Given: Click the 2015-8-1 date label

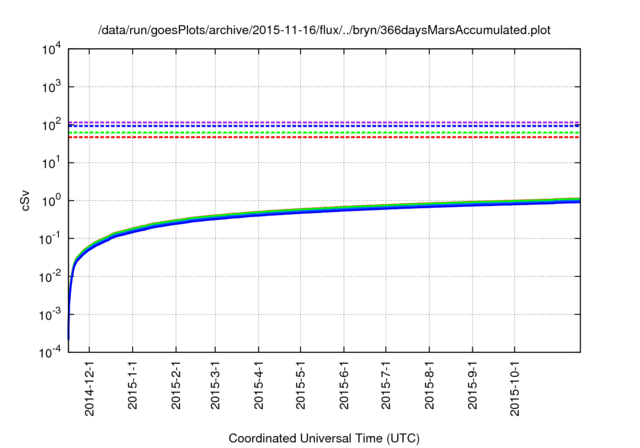Looking at the screenshot, I should pyautogui.click(x=429, y=385).
